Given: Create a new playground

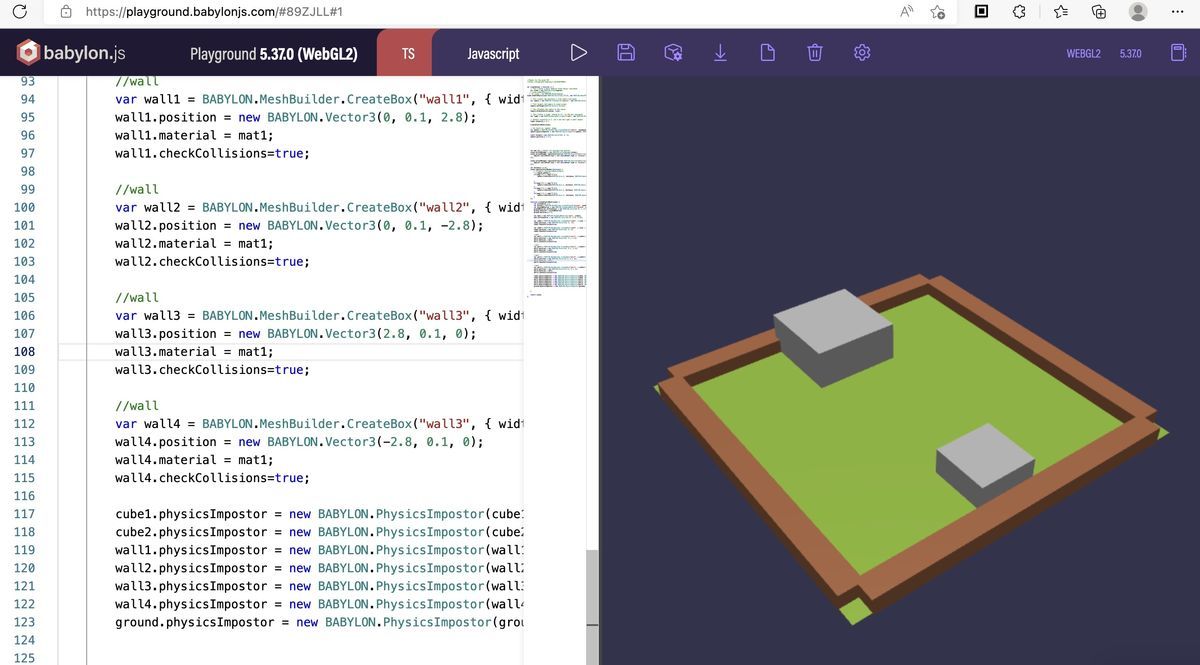Looking at the screenshot, I should (x=767, y=52).
